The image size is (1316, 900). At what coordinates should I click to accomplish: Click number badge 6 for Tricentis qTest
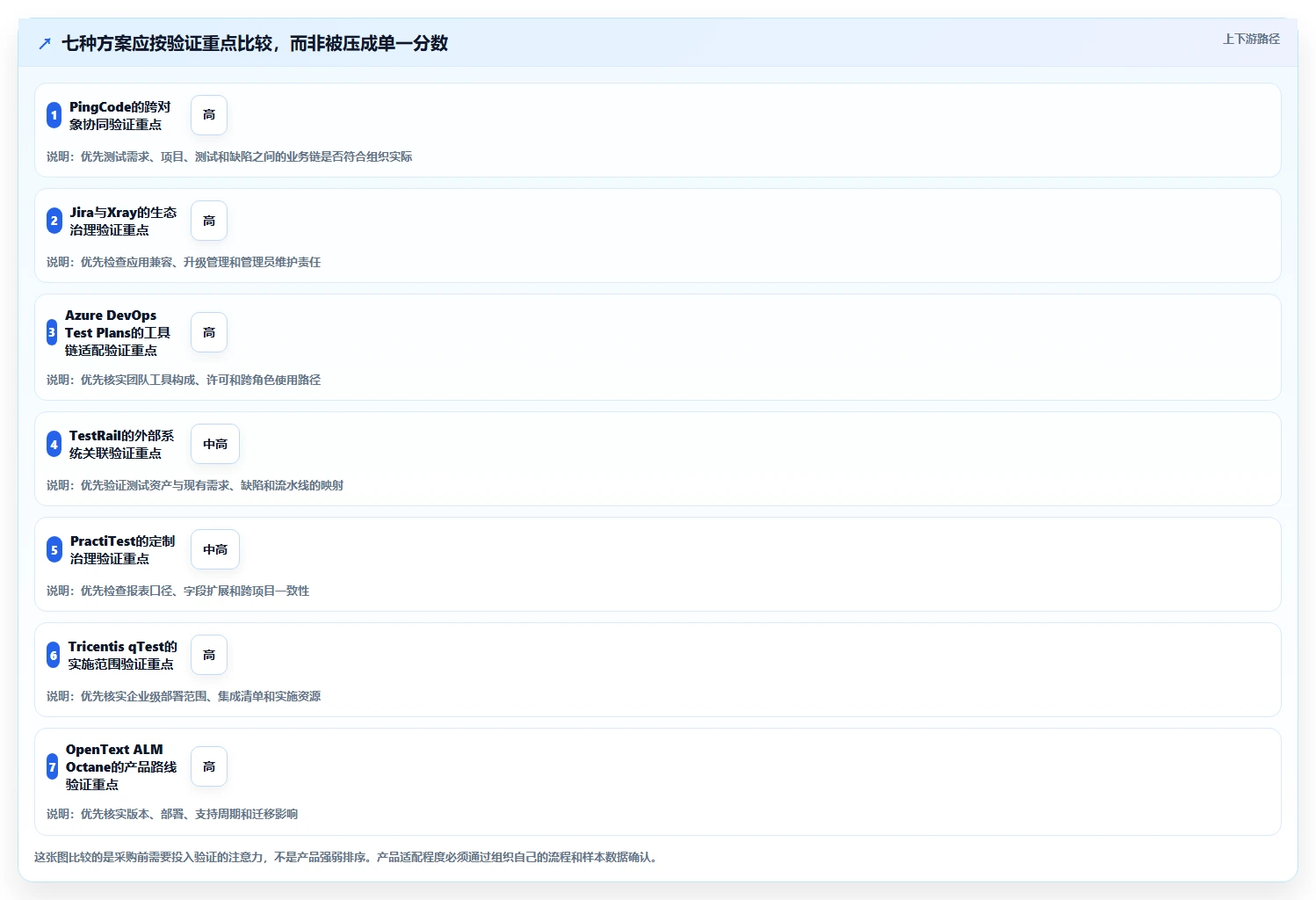tap(54, 655)
